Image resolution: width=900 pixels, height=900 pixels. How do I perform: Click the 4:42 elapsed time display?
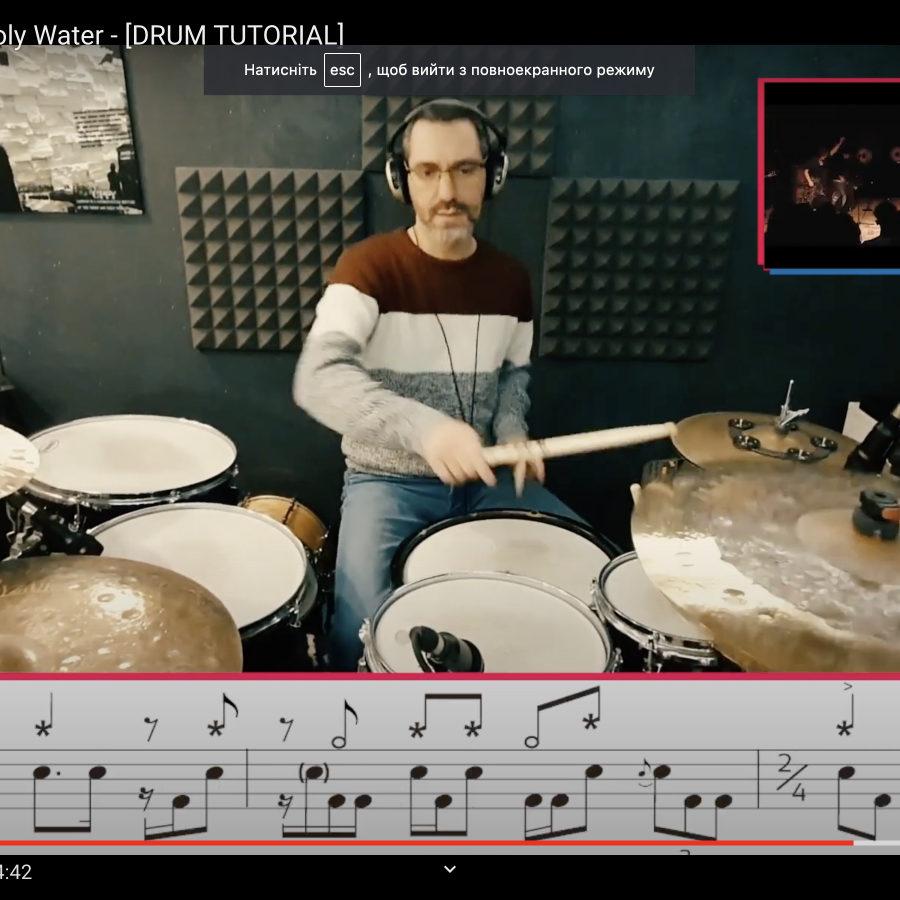tap(16, 872)
